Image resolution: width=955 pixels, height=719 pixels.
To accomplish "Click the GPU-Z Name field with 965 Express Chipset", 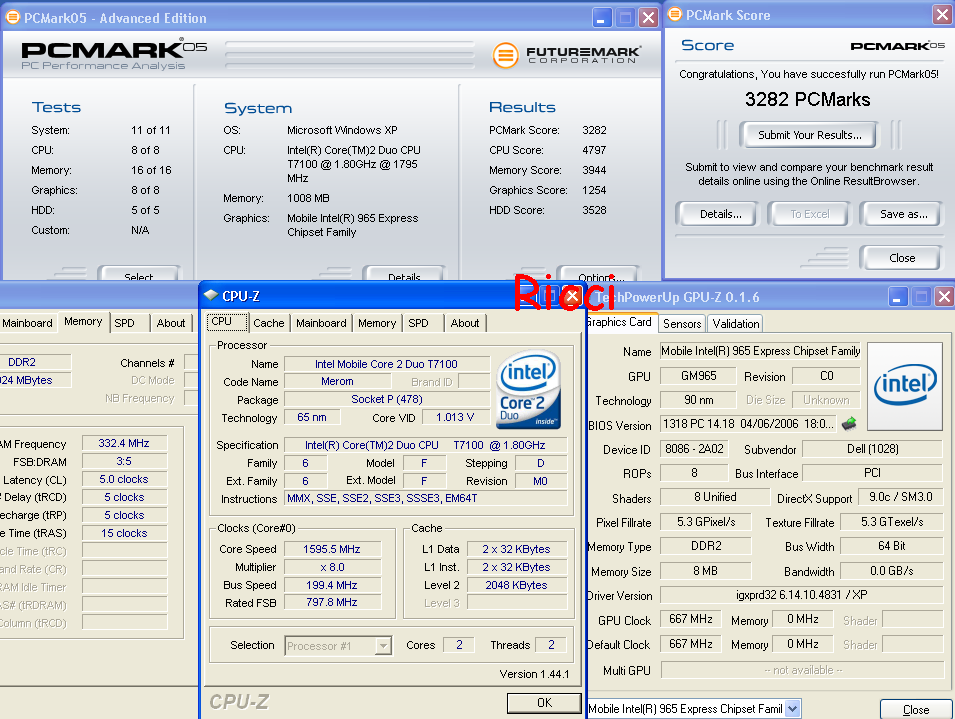I will click(760, 351).
